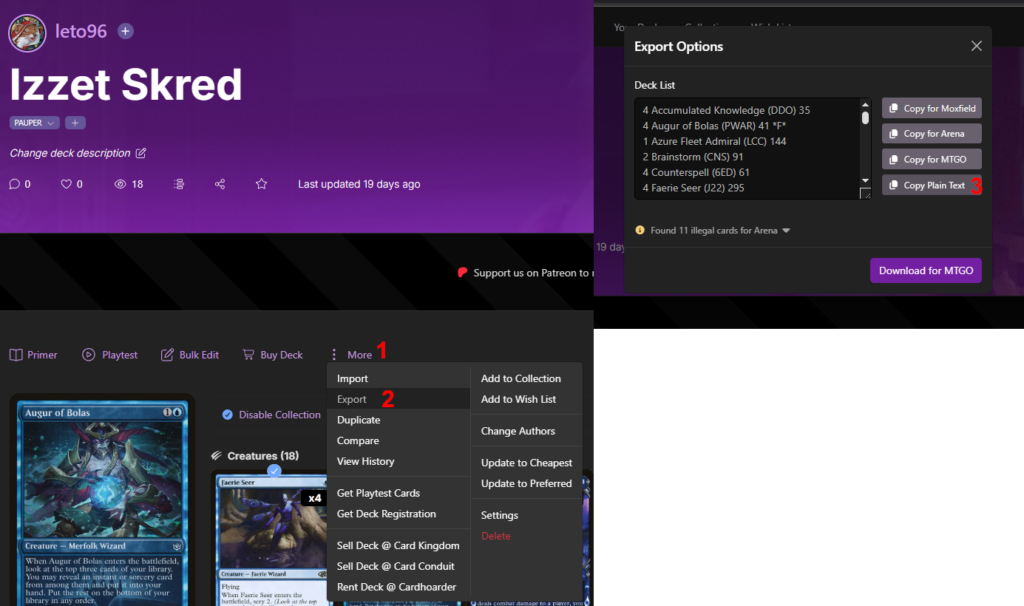Edit deck description pencil icon
This screenshot has height=606, width=1024.
click(141, 153)
